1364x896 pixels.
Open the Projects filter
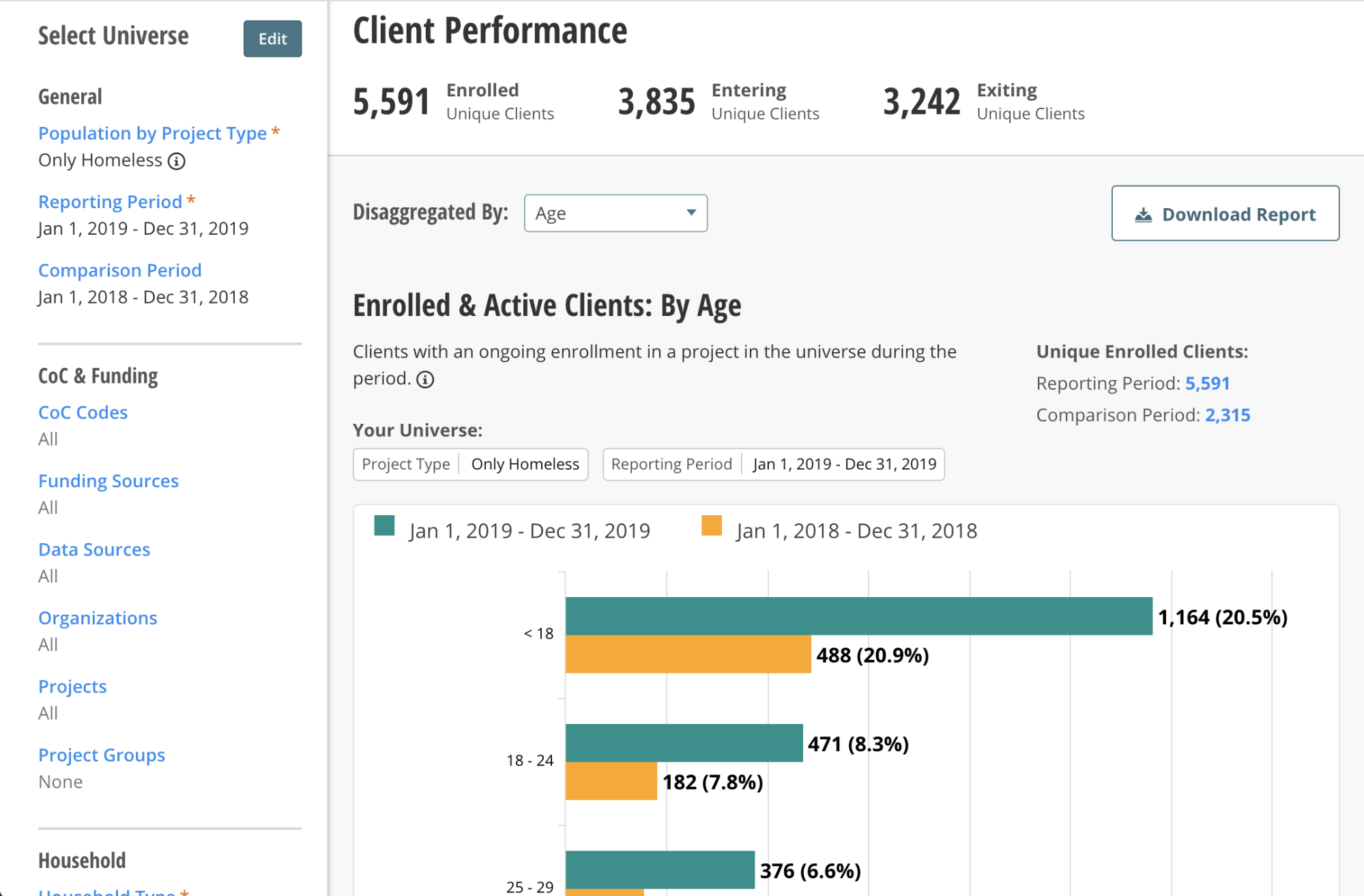[x=72, y=687]
